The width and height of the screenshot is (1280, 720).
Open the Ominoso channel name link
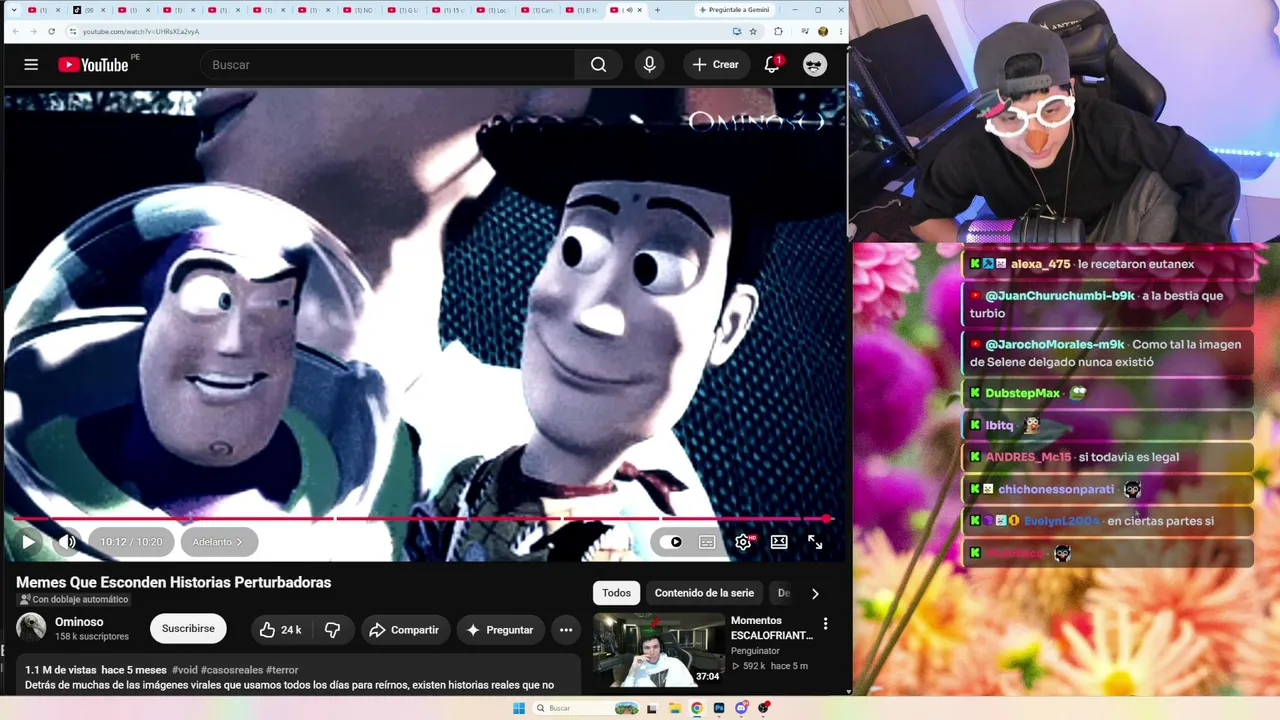coord(79,622)
